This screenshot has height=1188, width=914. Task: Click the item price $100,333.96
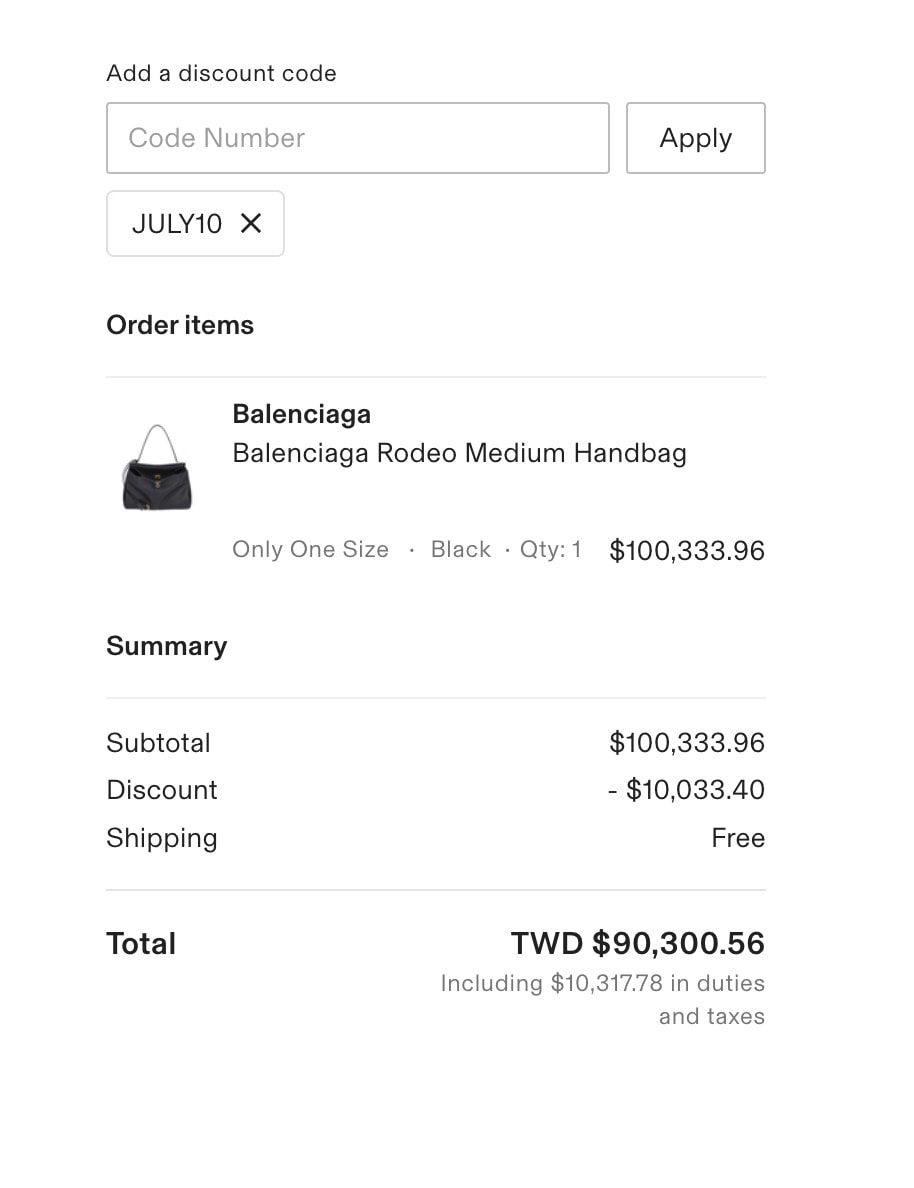[x=687, y=550]
